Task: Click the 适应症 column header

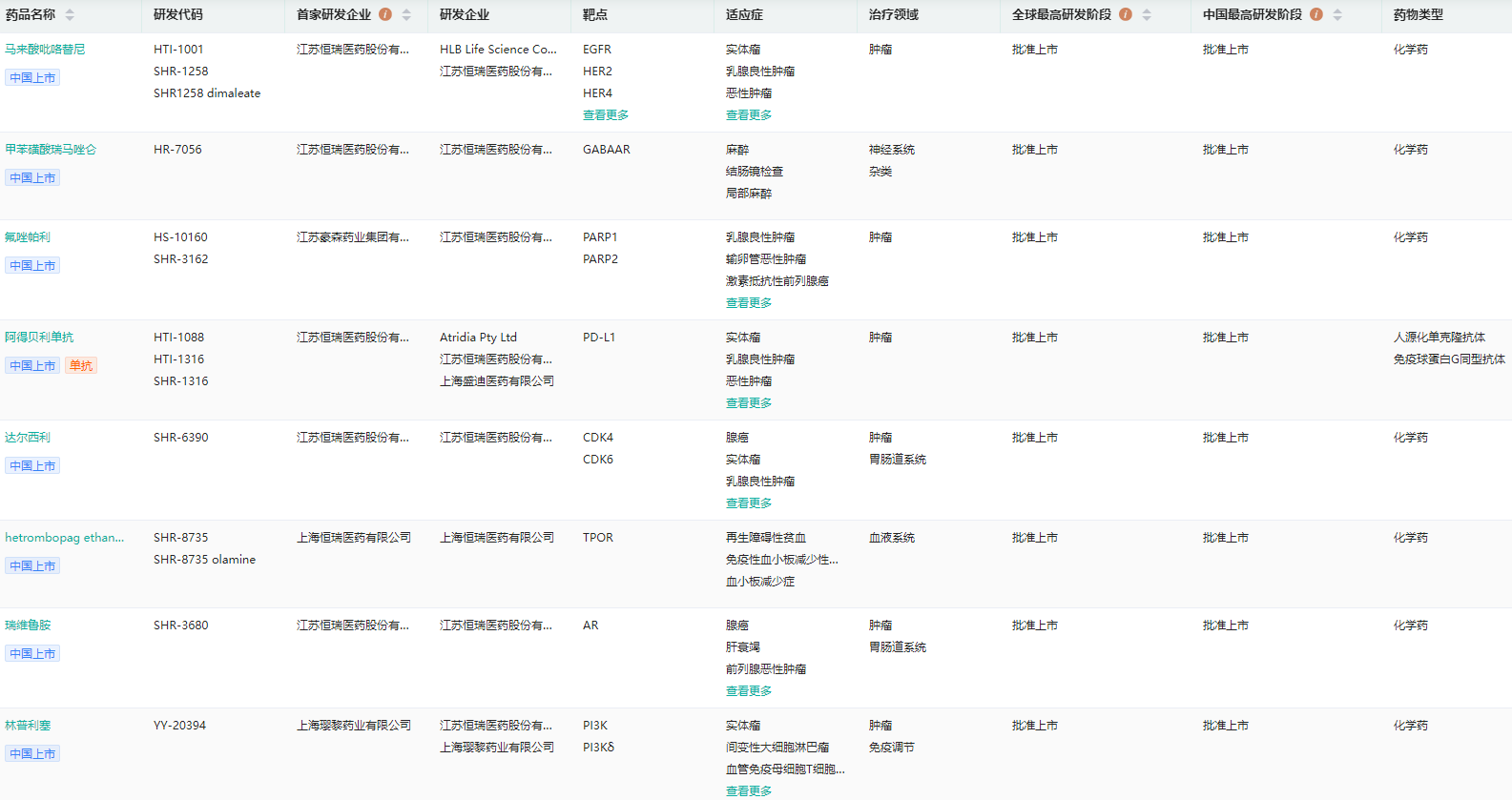Action: 745,15
